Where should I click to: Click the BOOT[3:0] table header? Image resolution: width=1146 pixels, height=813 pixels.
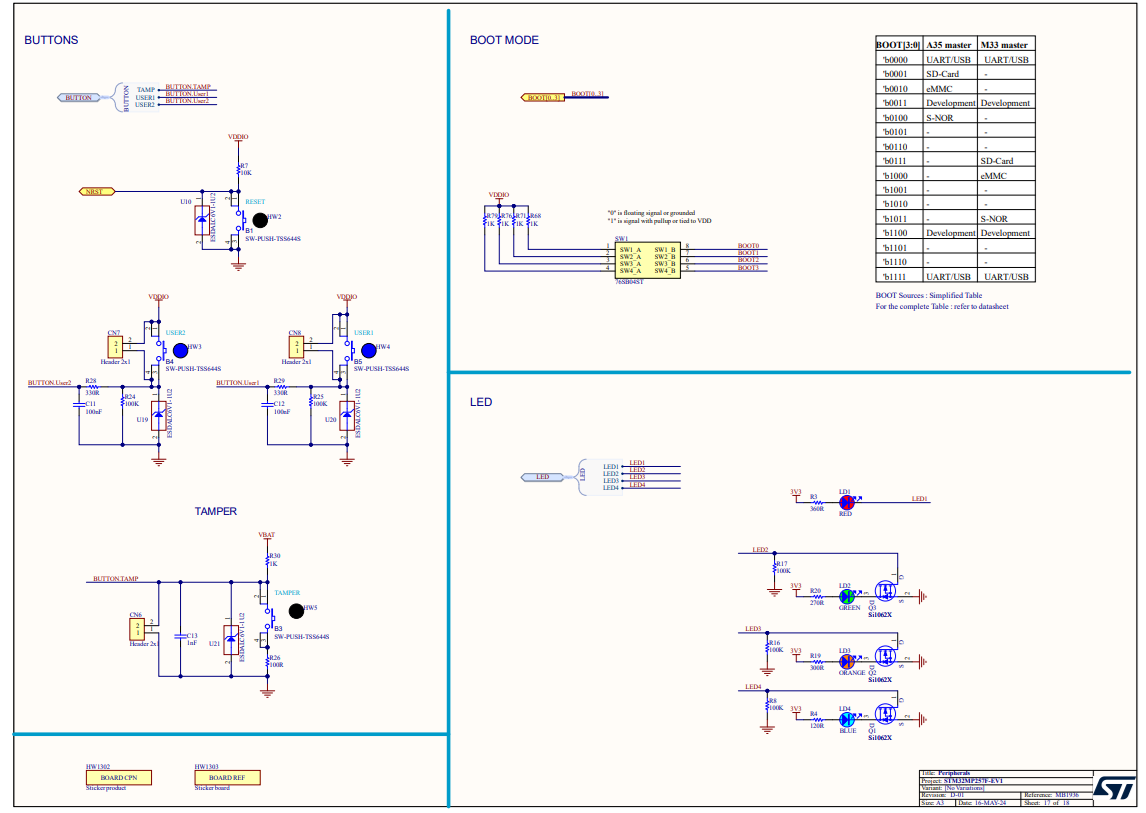point(898,45)
